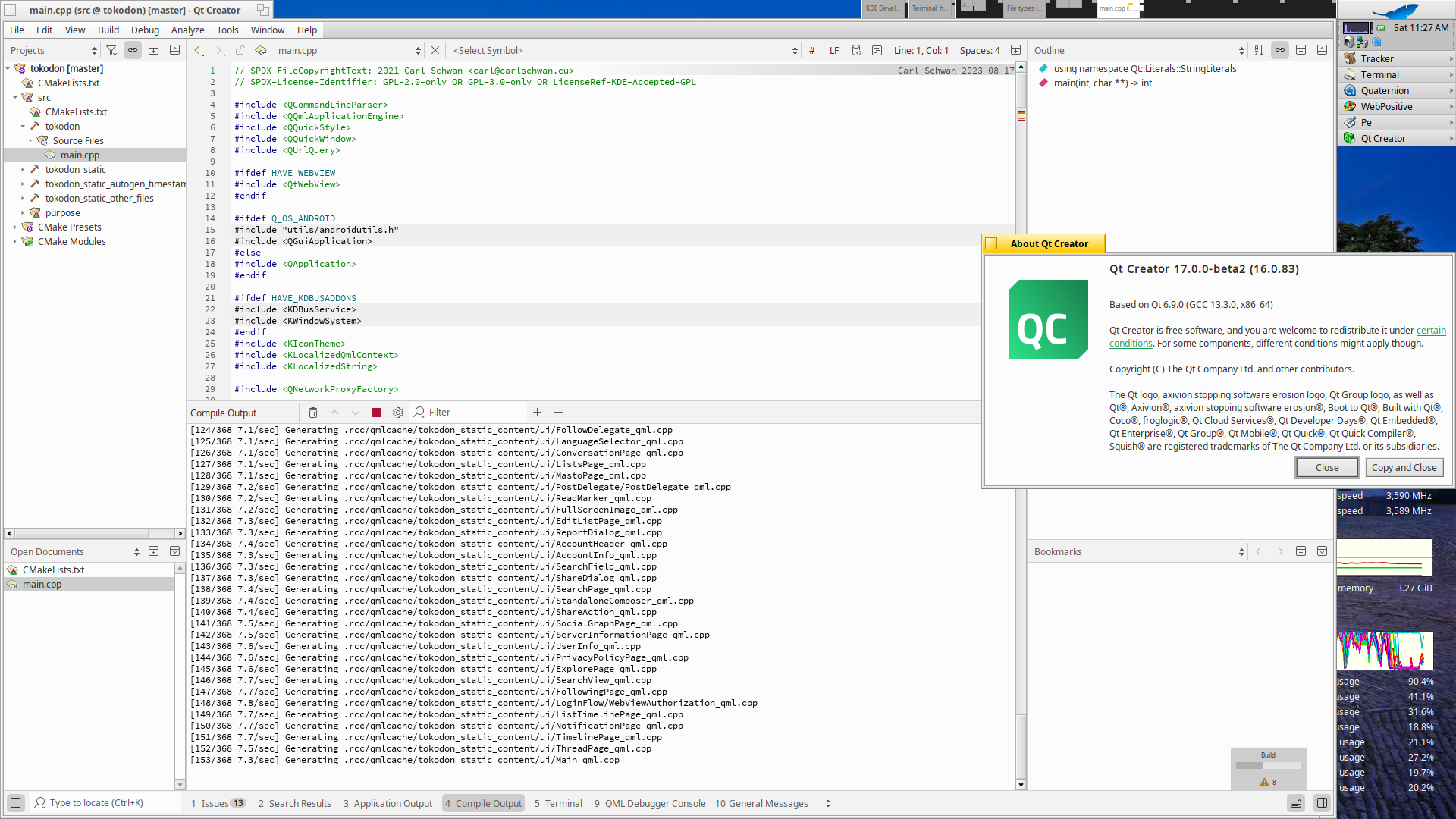Toggle synchronize with editor in Projects
Image resolution: width=1456 pixels, height=819 pixels.
(133, 50)
